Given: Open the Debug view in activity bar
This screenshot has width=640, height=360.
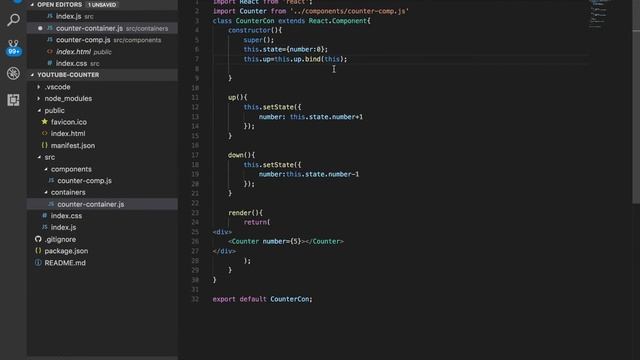Looking at the screenshot, I should 13,73.
